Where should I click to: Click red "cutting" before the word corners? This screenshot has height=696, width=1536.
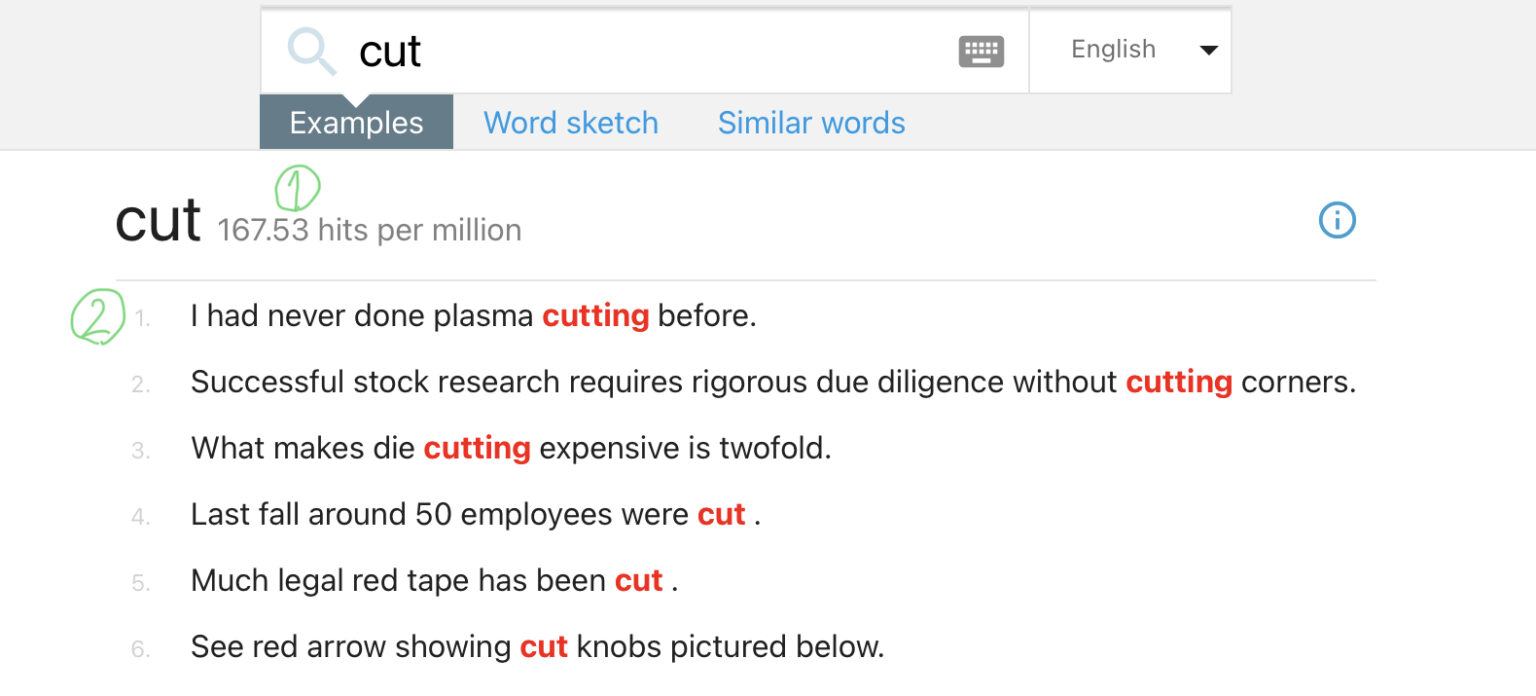click(1178, 382)
